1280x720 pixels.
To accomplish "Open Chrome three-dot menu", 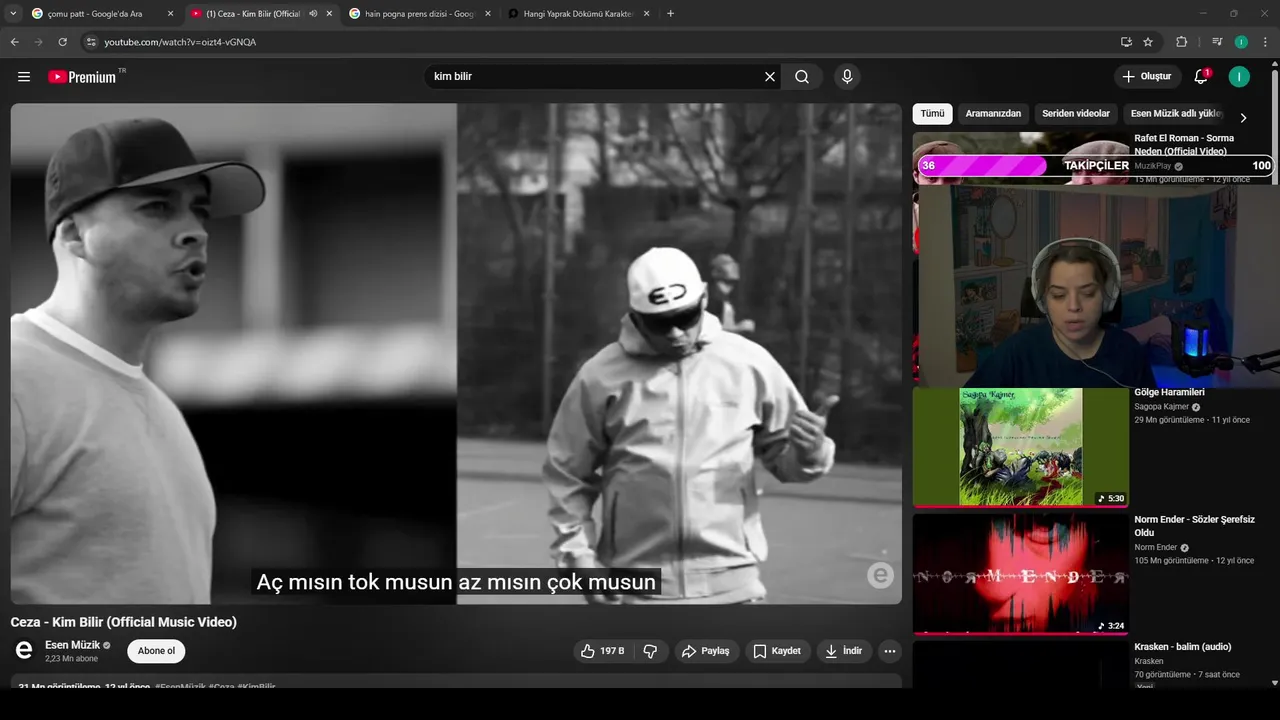I will click(x=1266, y=42).
